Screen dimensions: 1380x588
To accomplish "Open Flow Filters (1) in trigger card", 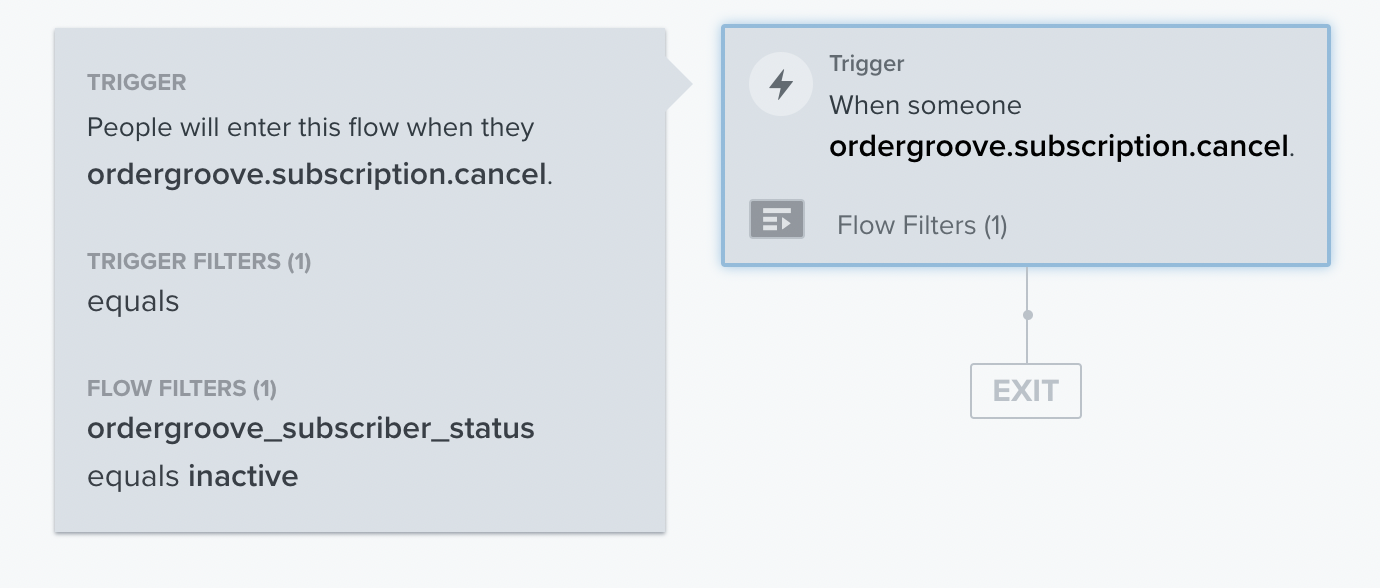I will (x=921, y=225).
